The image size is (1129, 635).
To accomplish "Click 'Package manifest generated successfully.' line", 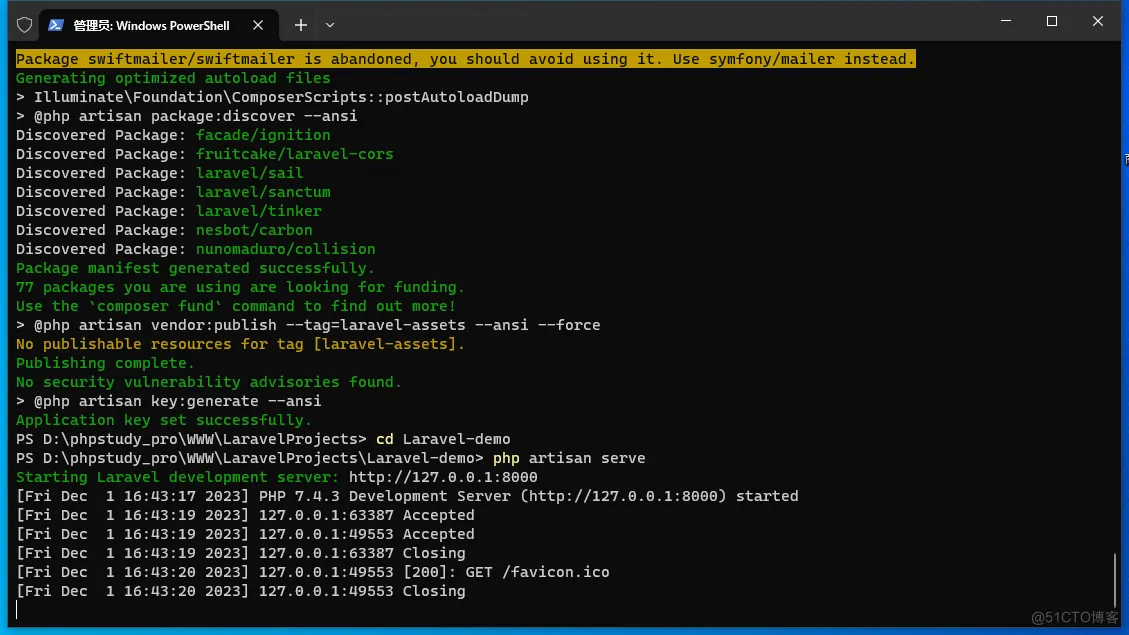I will (195, 268).
